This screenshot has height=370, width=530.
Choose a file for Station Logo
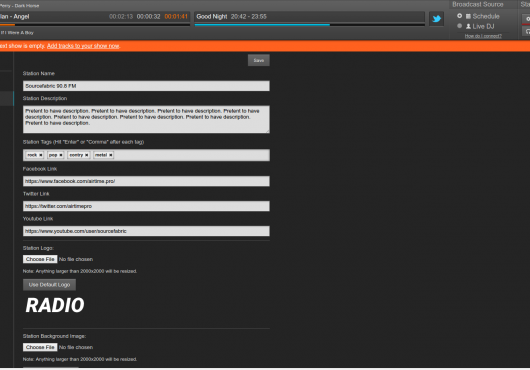point(40,259)
